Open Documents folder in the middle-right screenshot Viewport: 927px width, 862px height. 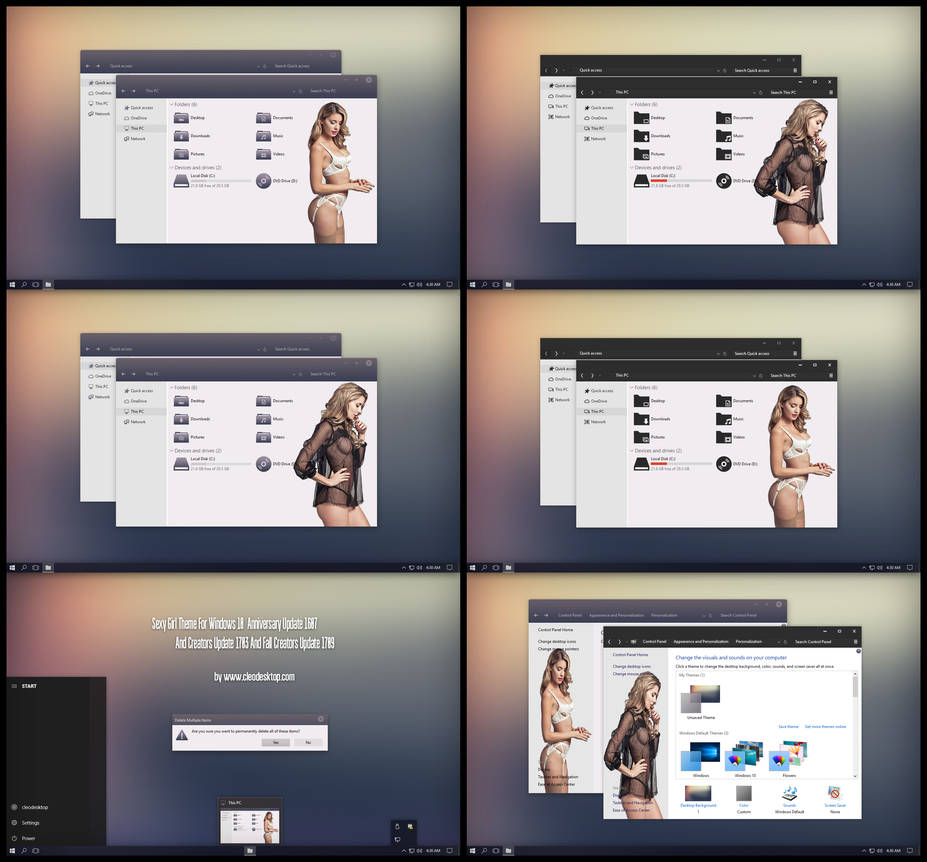(x=735, y=401)
